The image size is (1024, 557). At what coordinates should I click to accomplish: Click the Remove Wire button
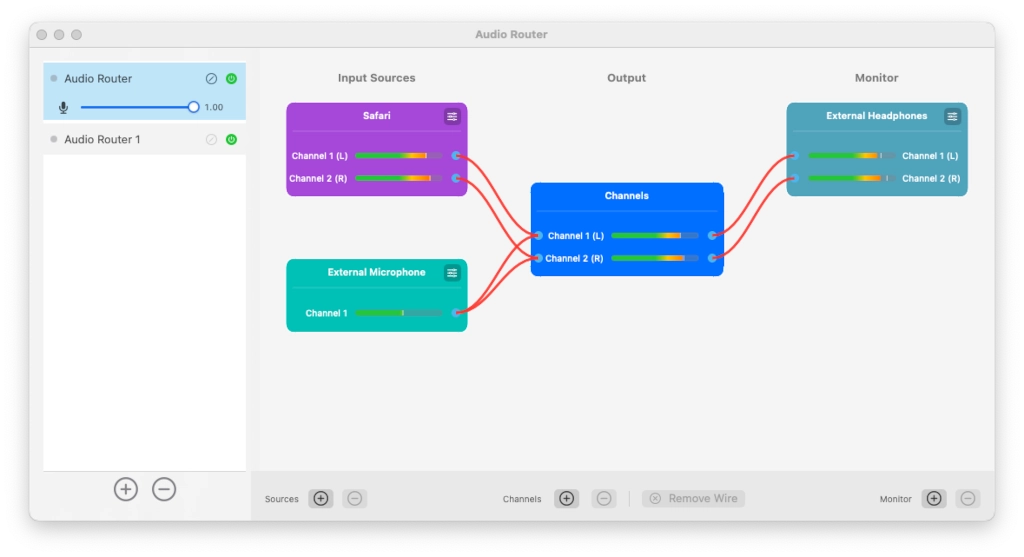pyautogui.click(x=694, y=499)
